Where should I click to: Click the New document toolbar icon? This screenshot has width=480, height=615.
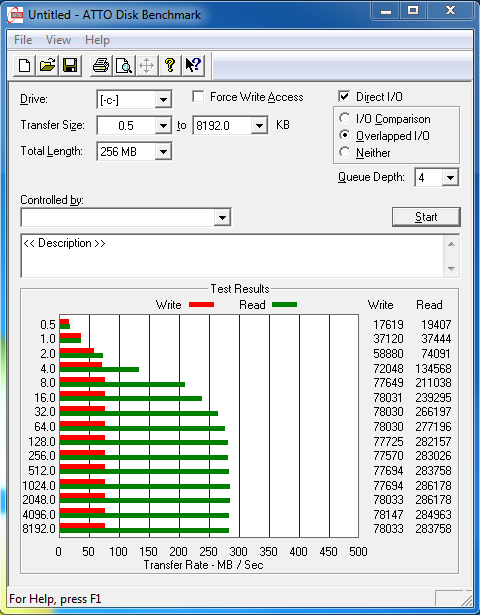point(24,65)
